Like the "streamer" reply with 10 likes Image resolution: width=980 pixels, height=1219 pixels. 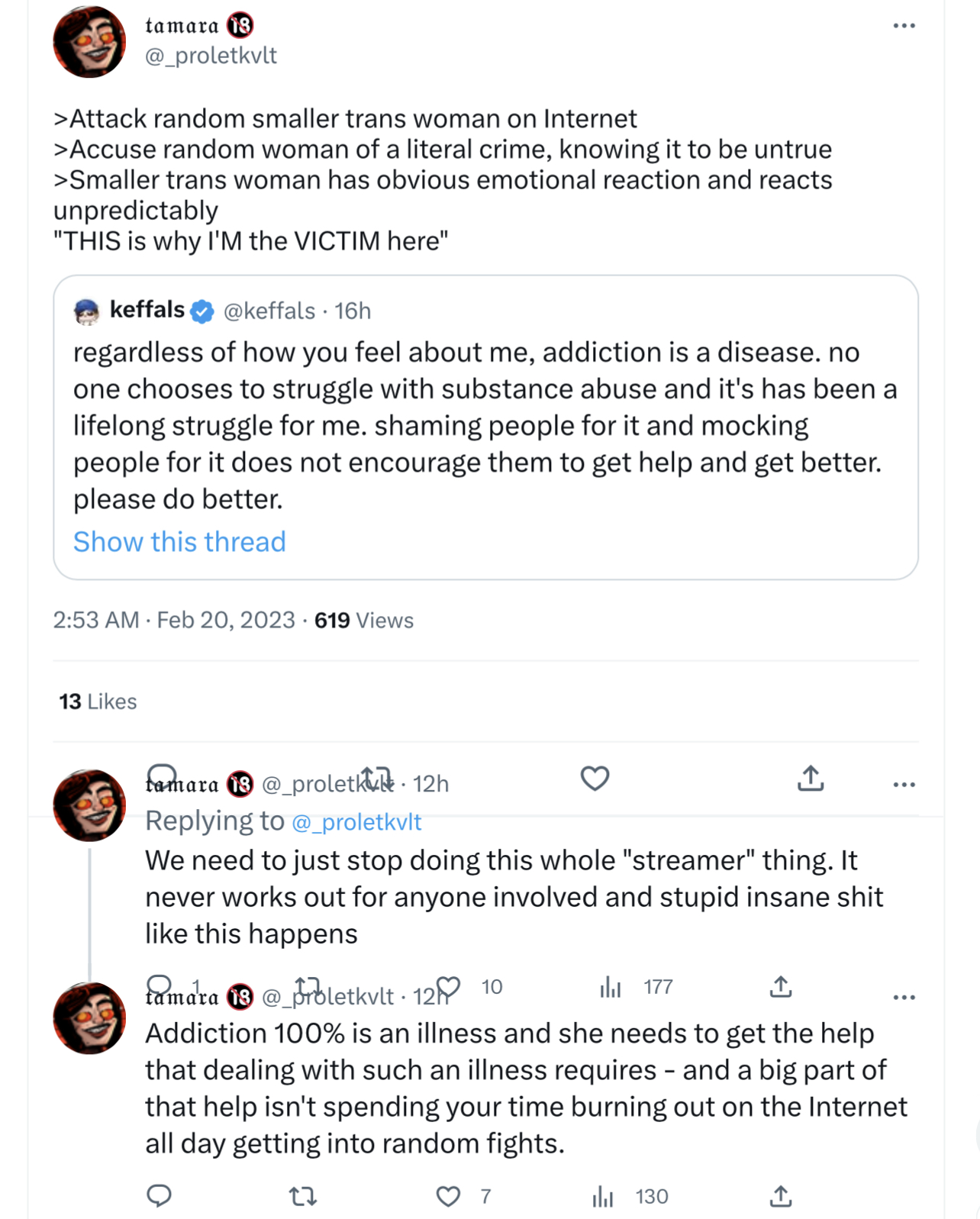point(448,987)
